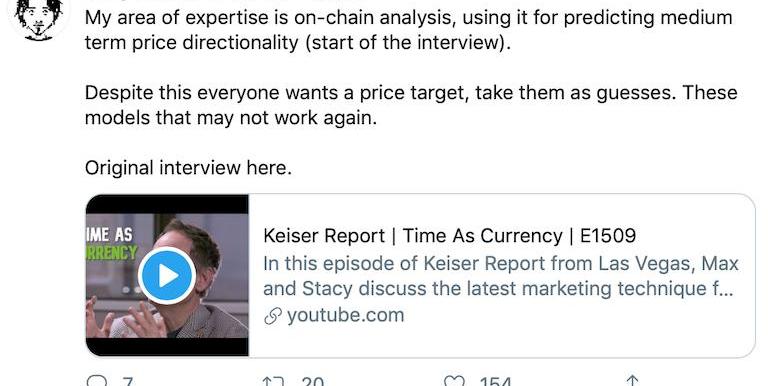Click the reply count 7
The height and width of the screenshot is (386, 768).
click(x=126, y=381)
